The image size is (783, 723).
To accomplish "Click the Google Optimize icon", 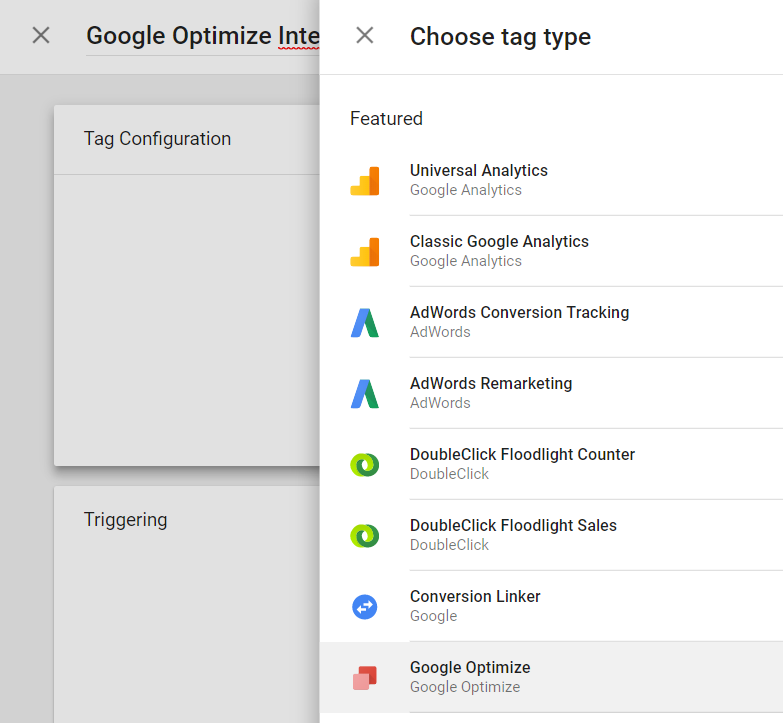I will (x=365, y=677).
